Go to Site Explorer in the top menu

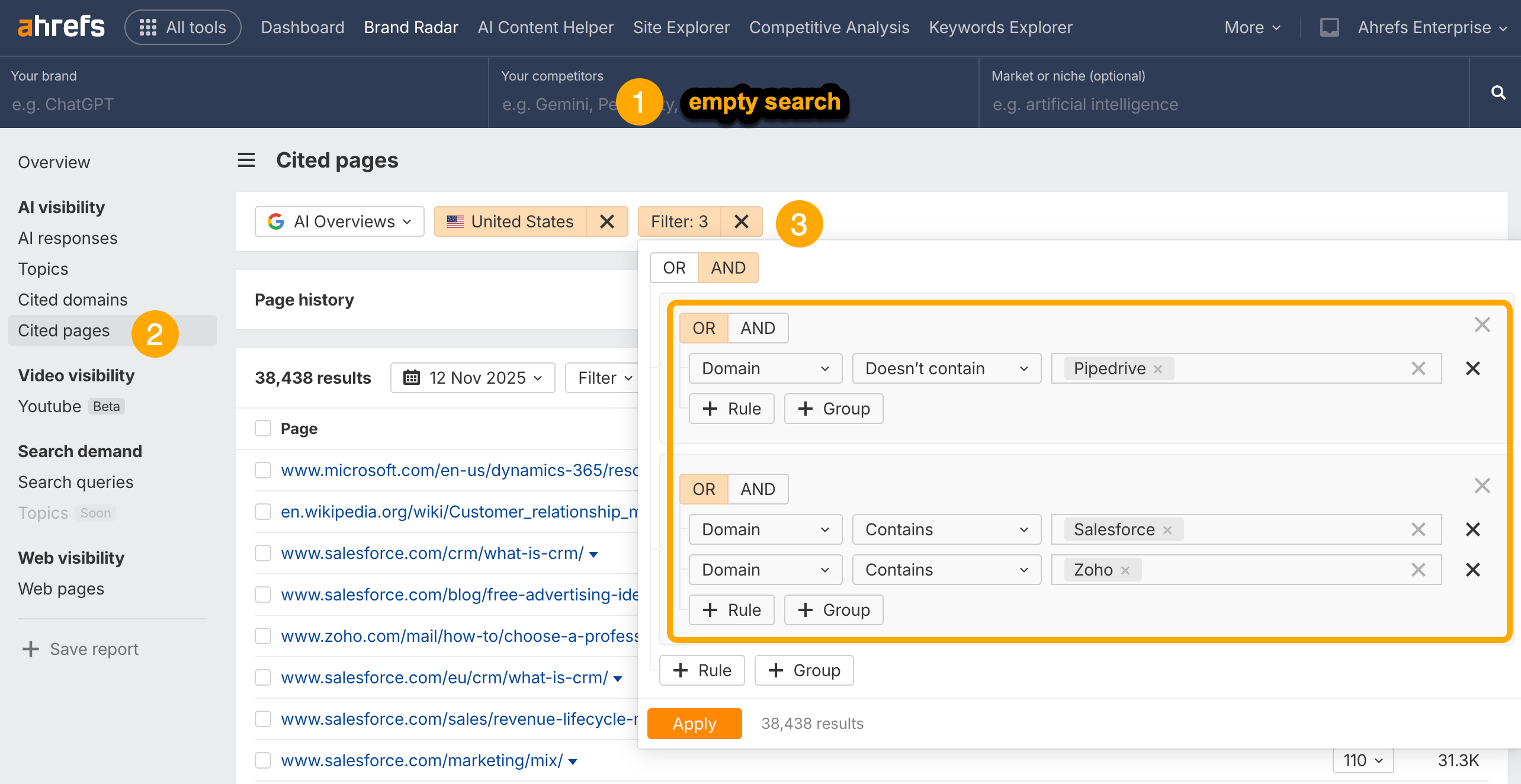(681, 27)
